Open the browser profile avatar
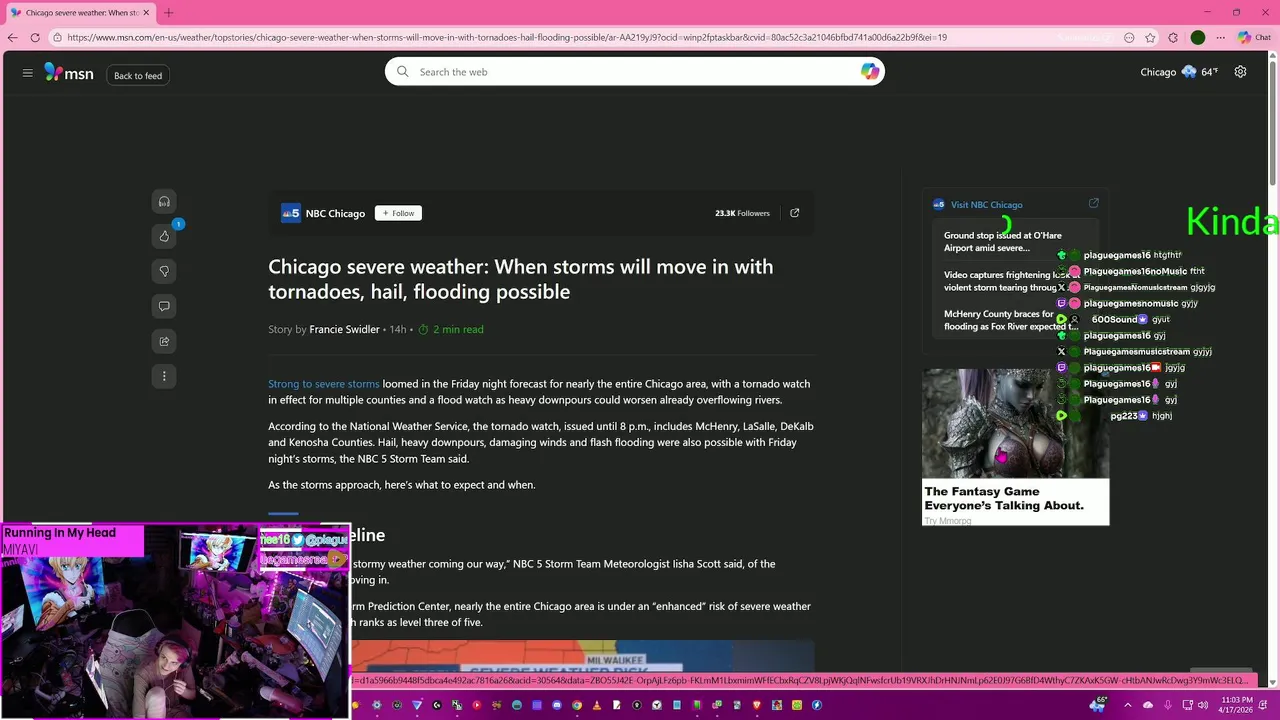The height and width of the screenshot is (720, 1280). point(1198,37)
